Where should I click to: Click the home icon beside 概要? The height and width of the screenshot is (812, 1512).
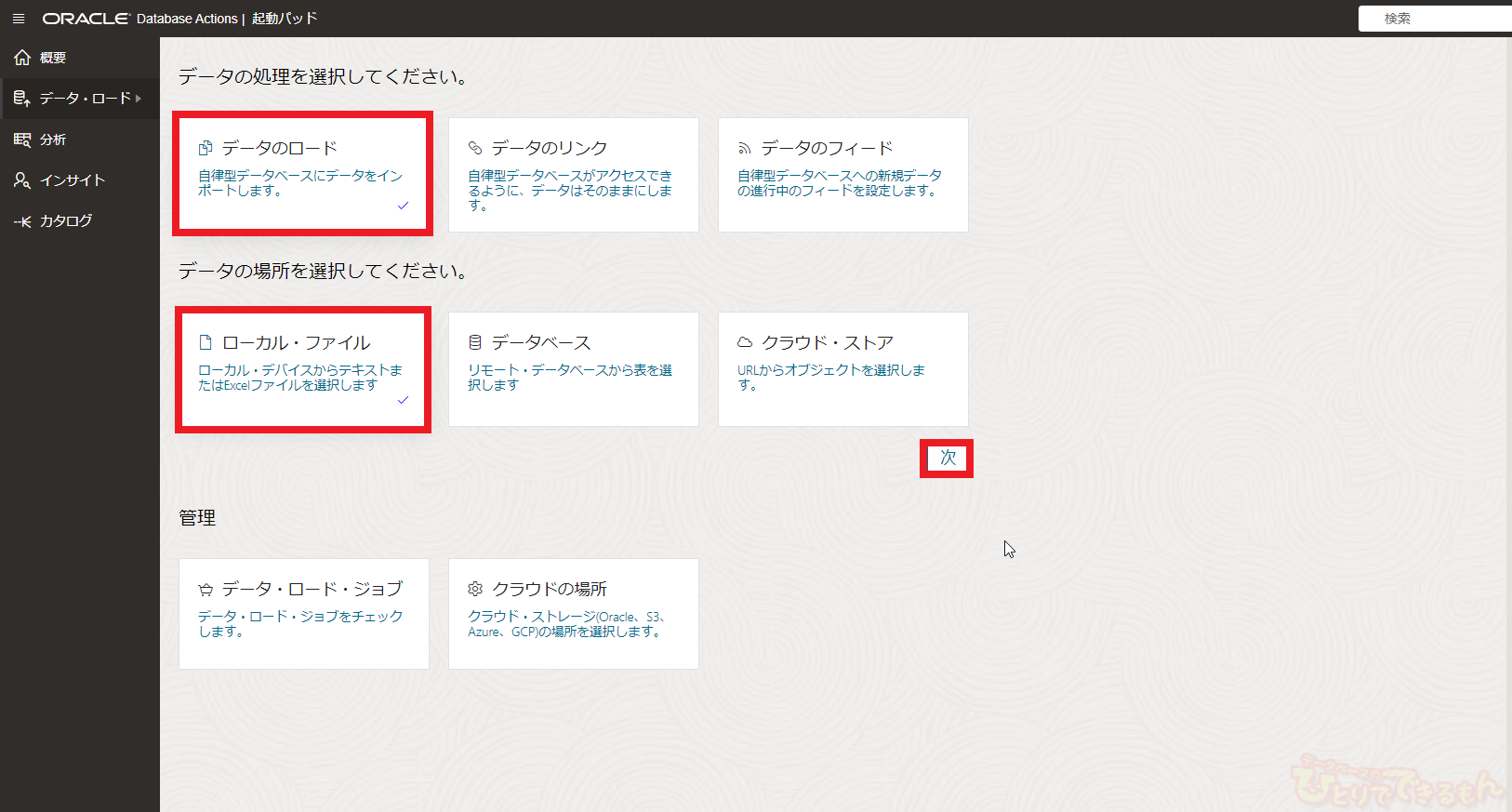tap(22, 58)
